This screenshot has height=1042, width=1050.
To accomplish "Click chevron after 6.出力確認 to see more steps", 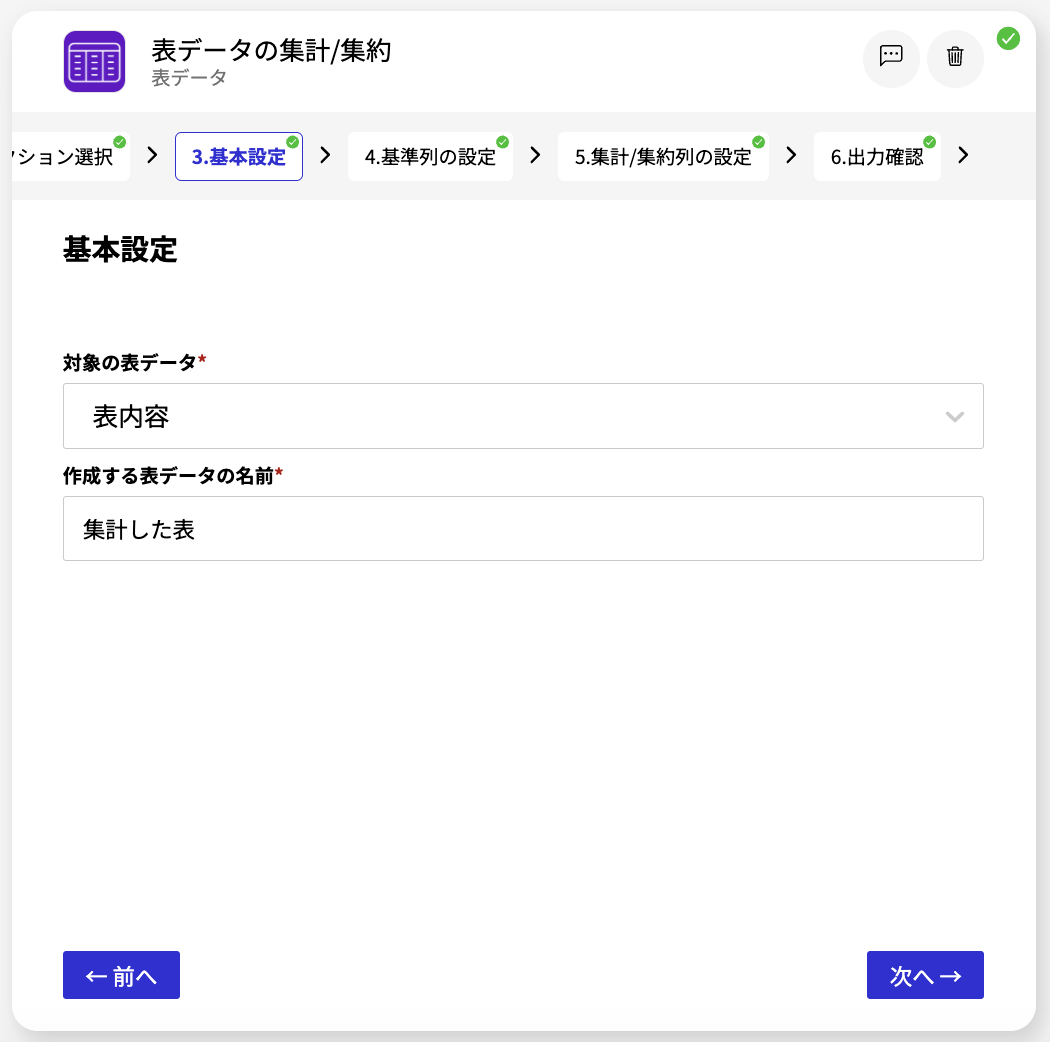I will pyautogui.click(x=964, y=155).
